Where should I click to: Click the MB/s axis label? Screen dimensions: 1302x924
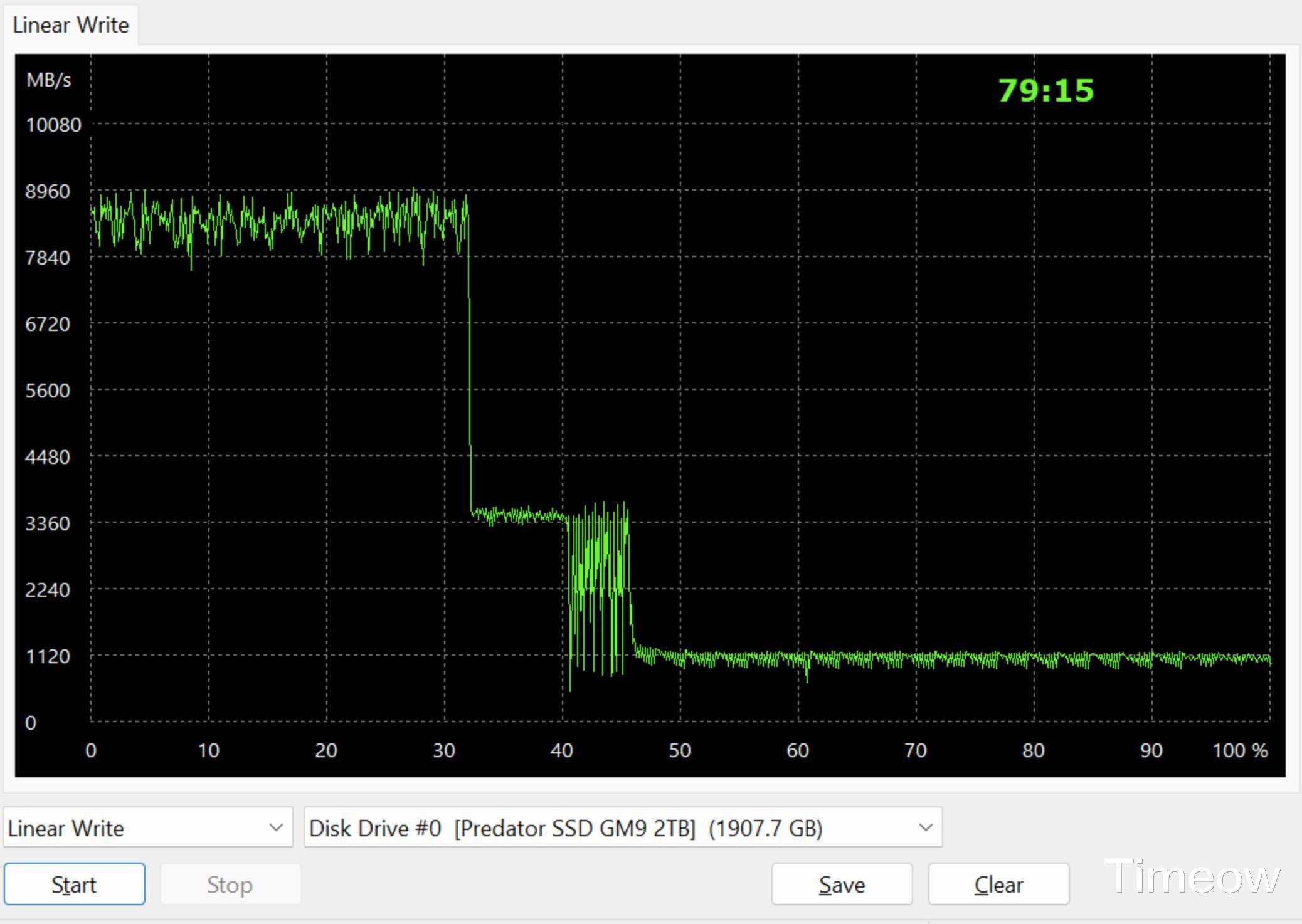click(49, 79)
